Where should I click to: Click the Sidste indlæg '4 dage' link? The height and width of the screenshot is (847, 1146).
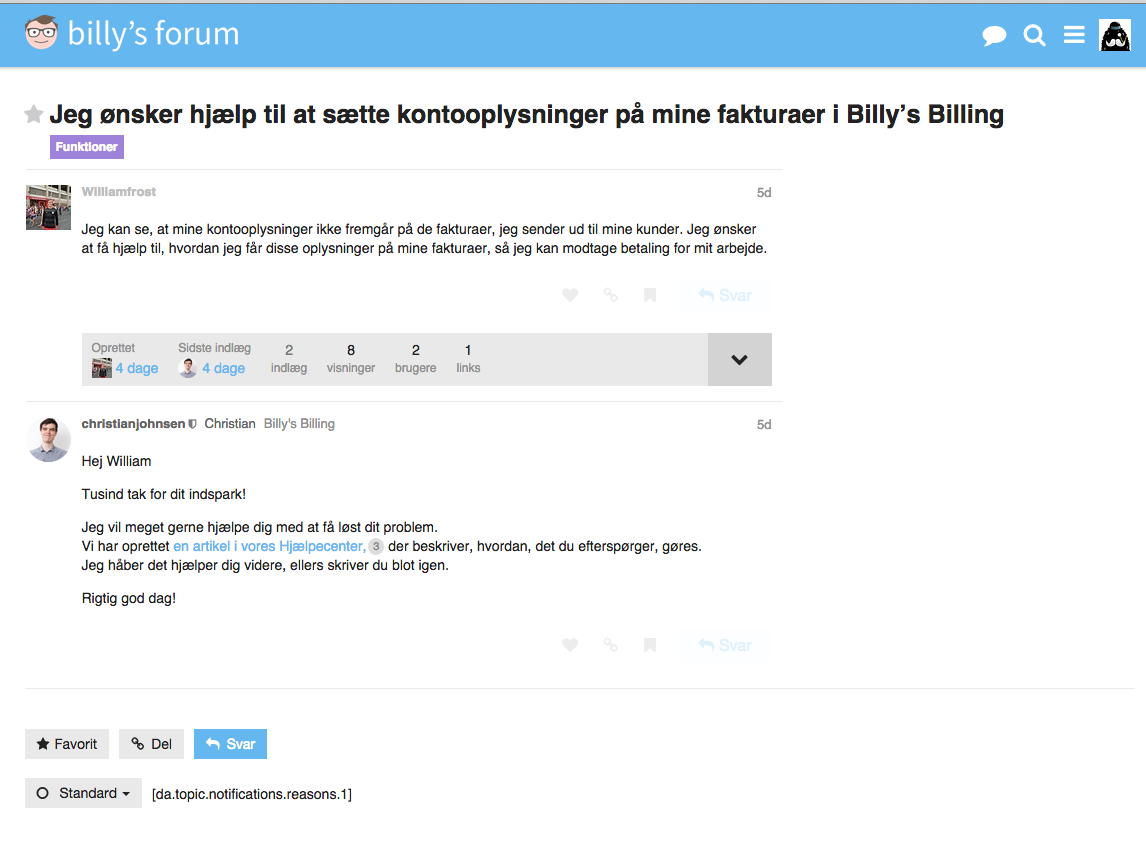click(224, 368)
